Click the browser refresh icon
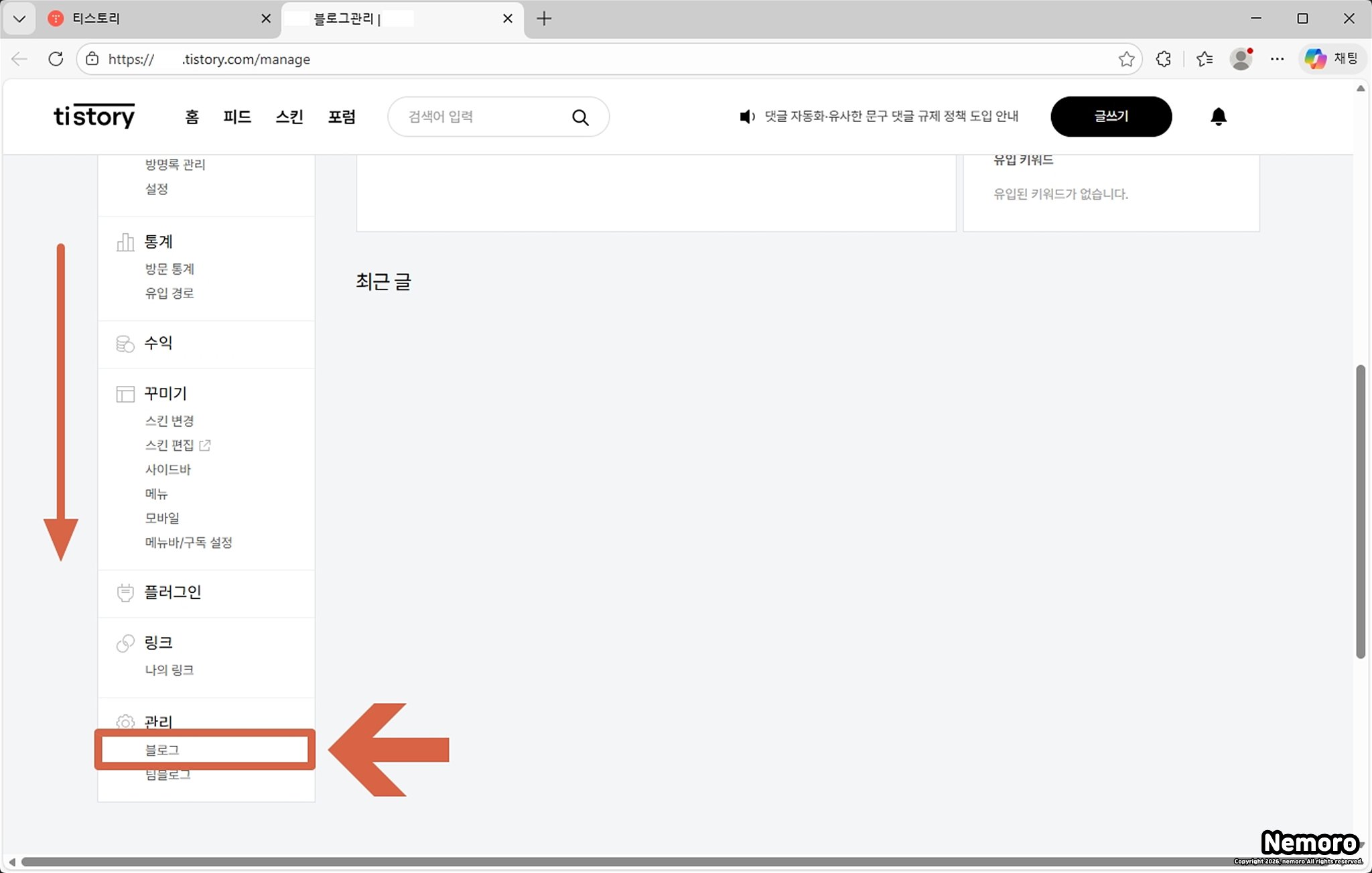The image size is (1372, 873). tap(56, 59)
